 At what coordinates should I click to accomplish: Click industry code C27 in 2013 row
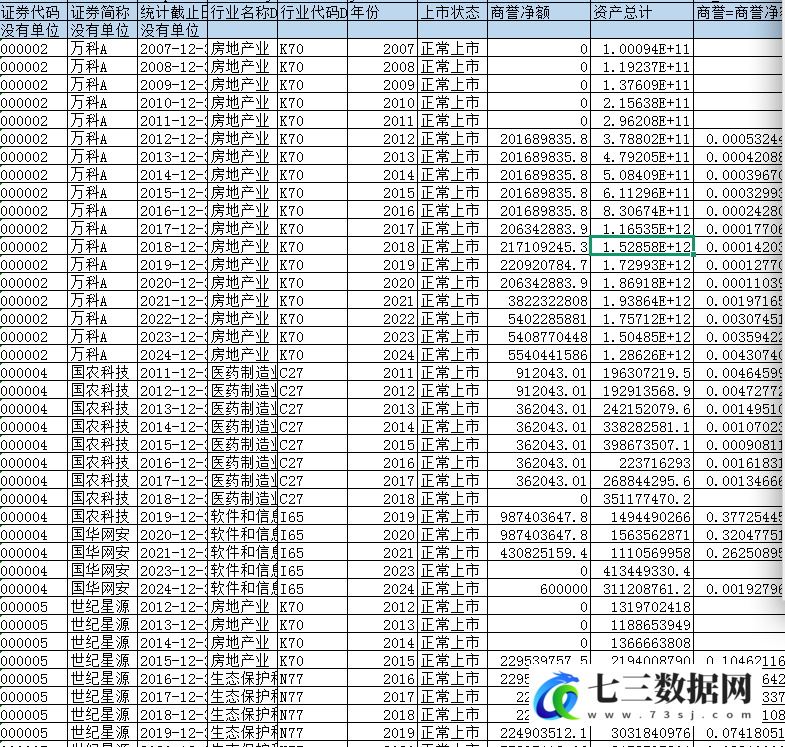[312, 409]
